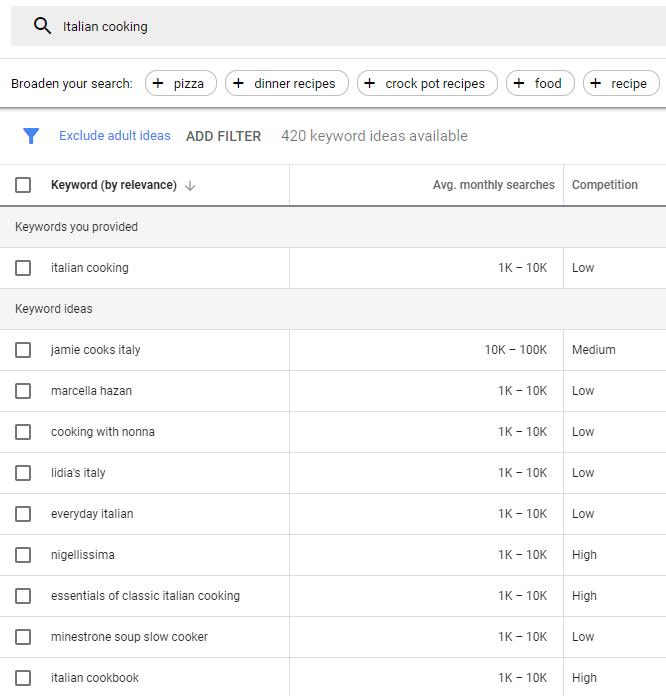Sort by Keyword (by relevance) header

pyautogui.click(x=113, y=185)
